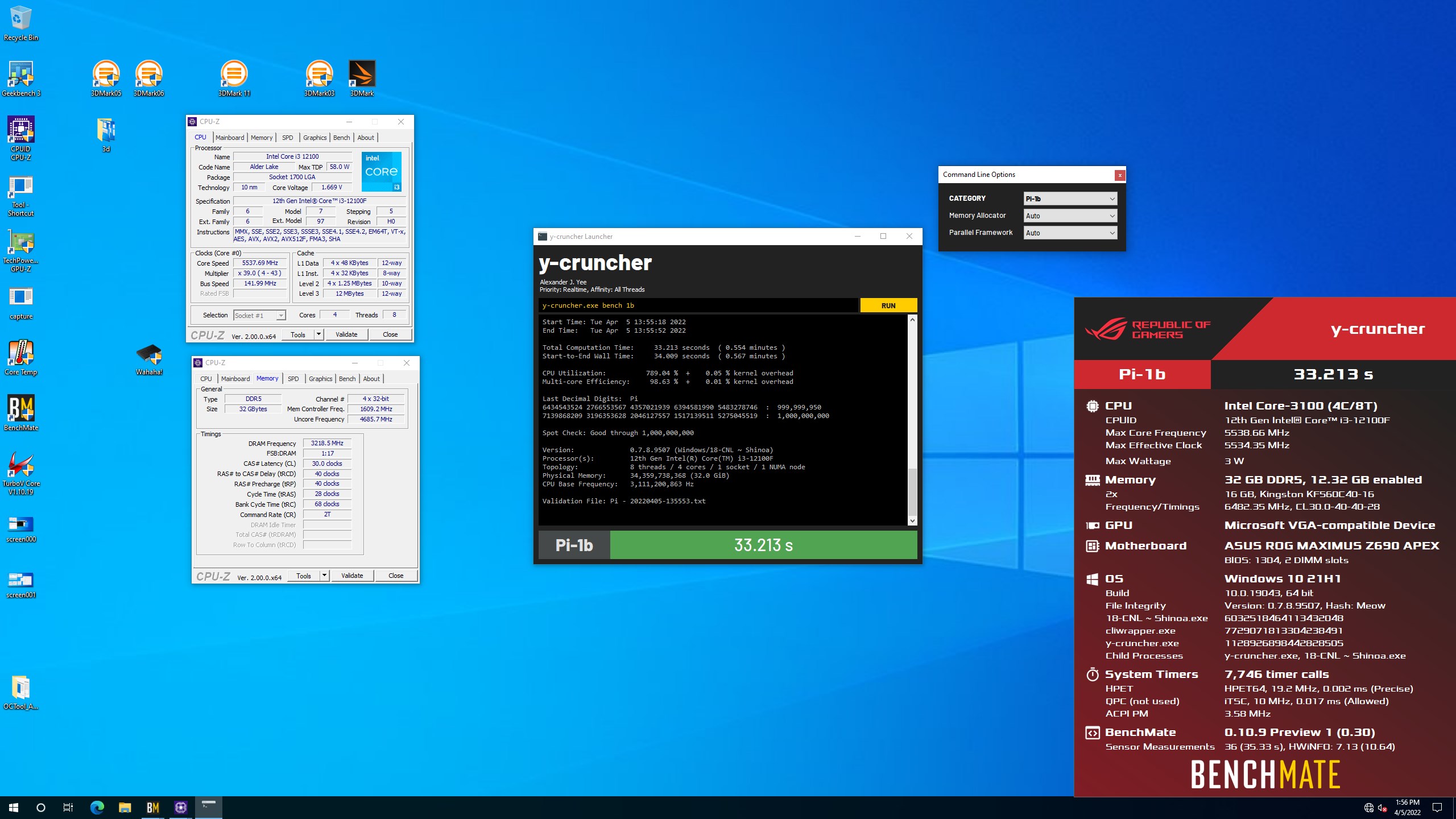Select the OCTool_A folder icon

20,692
